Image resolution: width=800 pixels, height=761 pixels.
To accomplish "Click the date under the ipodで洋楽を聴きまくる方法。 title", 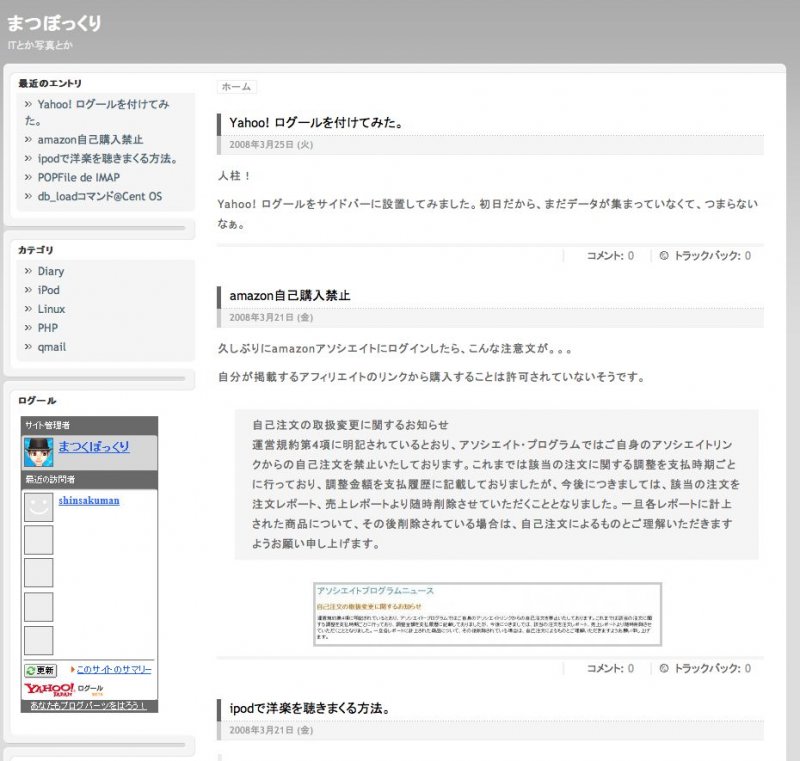I will (x=271, y=730).
